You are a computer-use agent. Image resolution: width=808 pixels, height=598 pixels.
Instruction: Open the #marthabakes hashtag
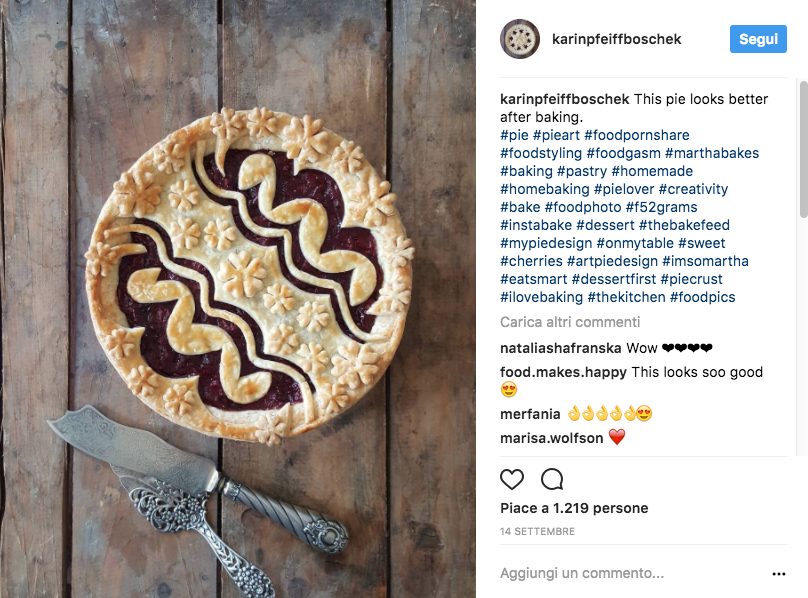pyautogui.click(x=712, y=153)
